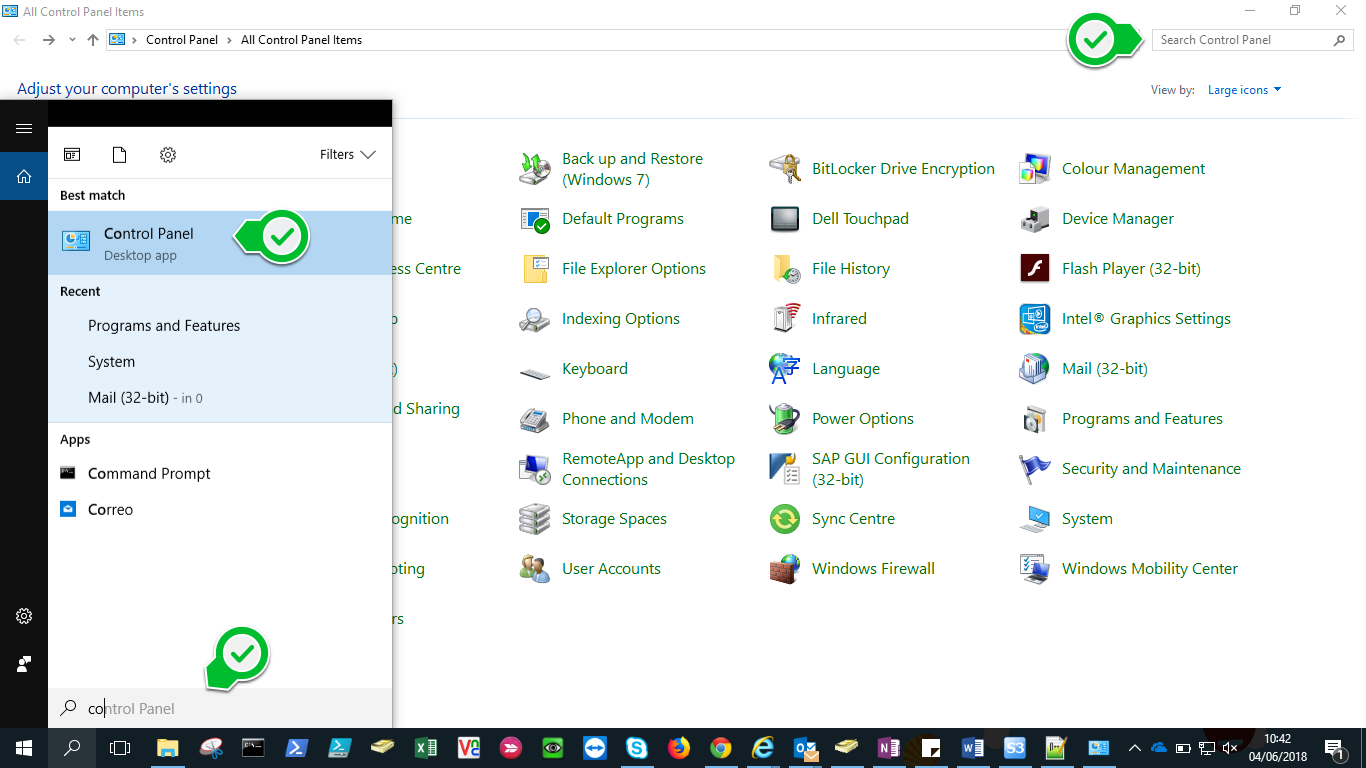Launch Correo from Apps results

tap(220, 510)
